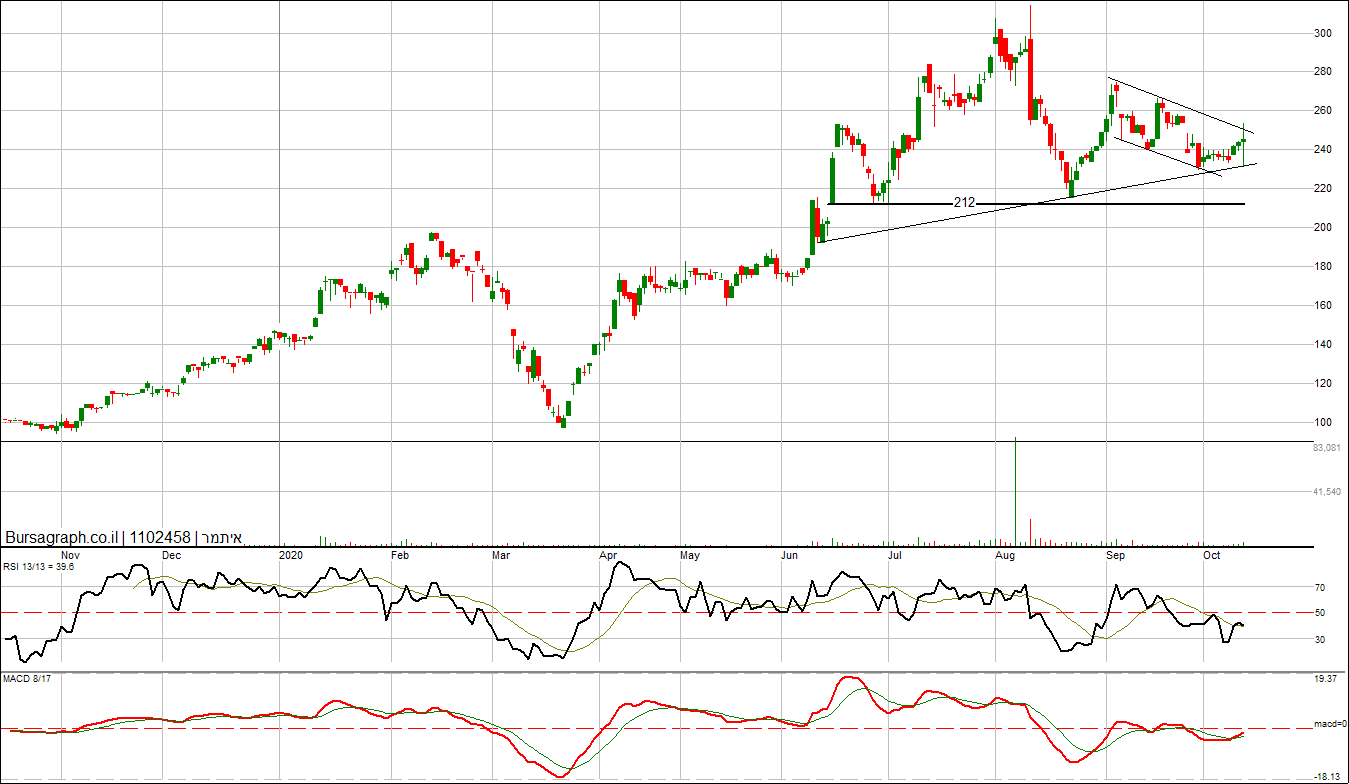1349x784 pixels.
Task: Click the 2020 year label on the time axis
Action: pos(290,554)
